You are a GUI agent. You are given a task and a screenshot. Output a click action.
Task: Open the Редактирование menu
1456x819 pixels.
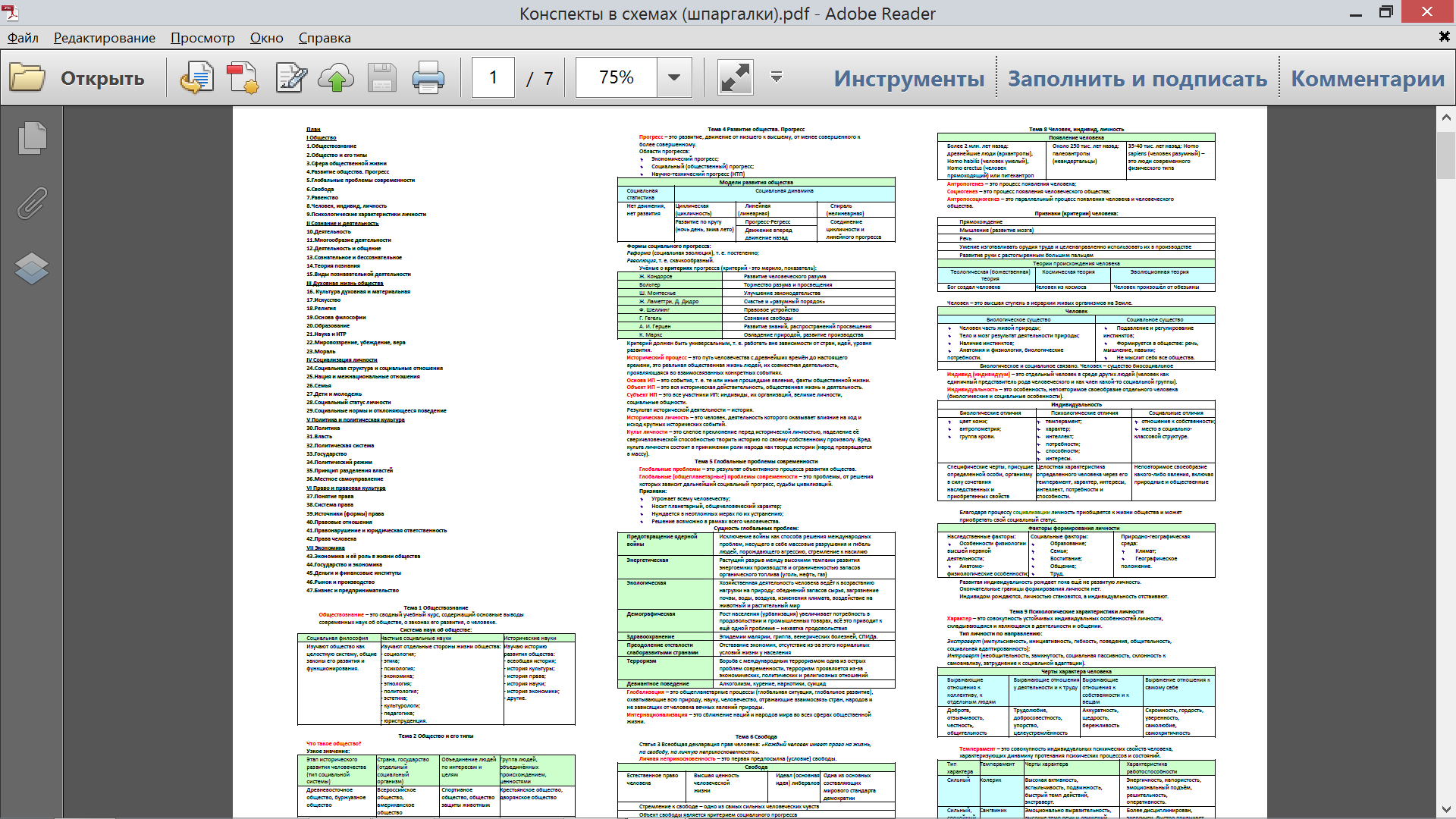coord(105,38)
